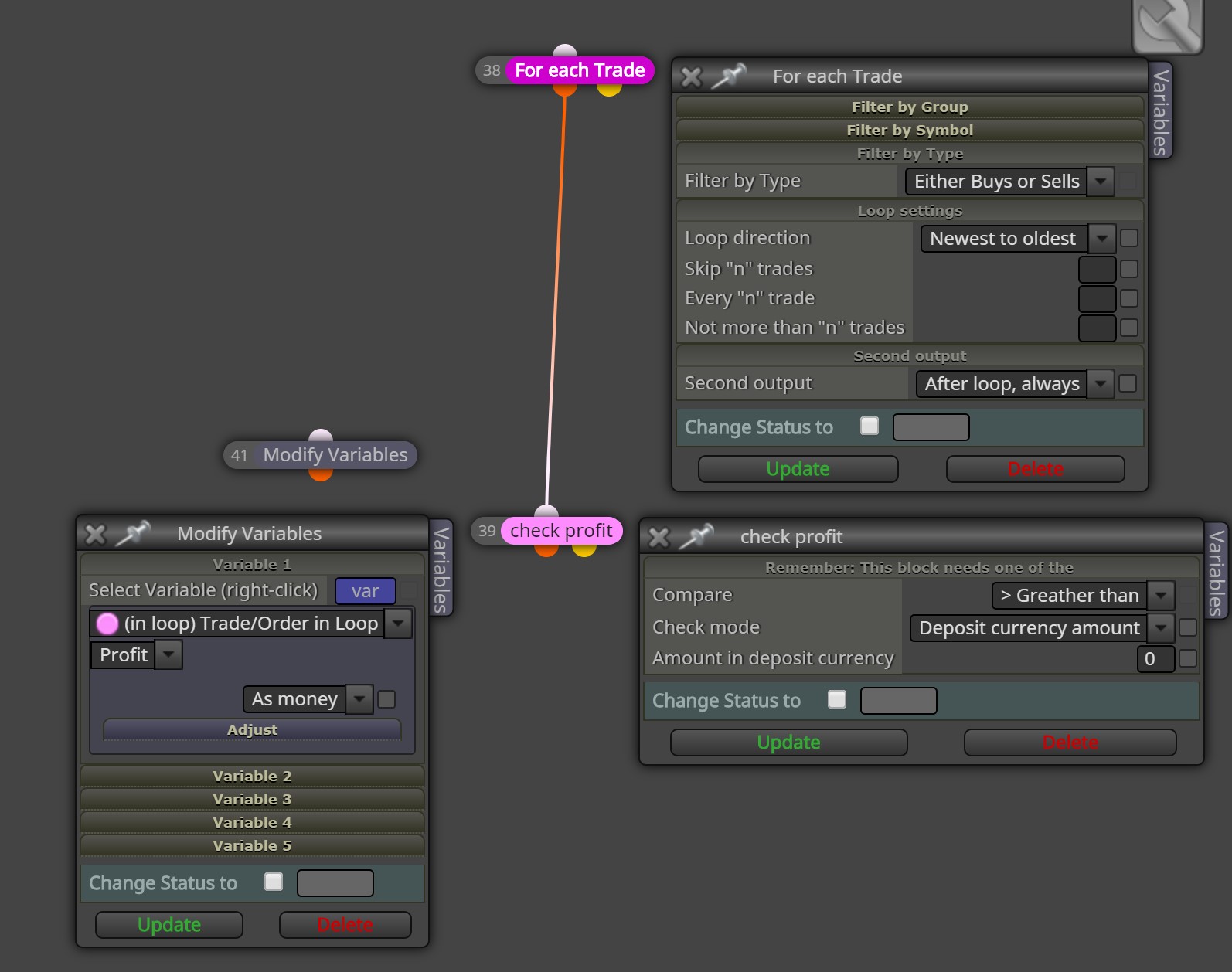Click the pink circle icon beside Trade/Order in Loop
1232x972 pixels.
[x=107, y=623]
